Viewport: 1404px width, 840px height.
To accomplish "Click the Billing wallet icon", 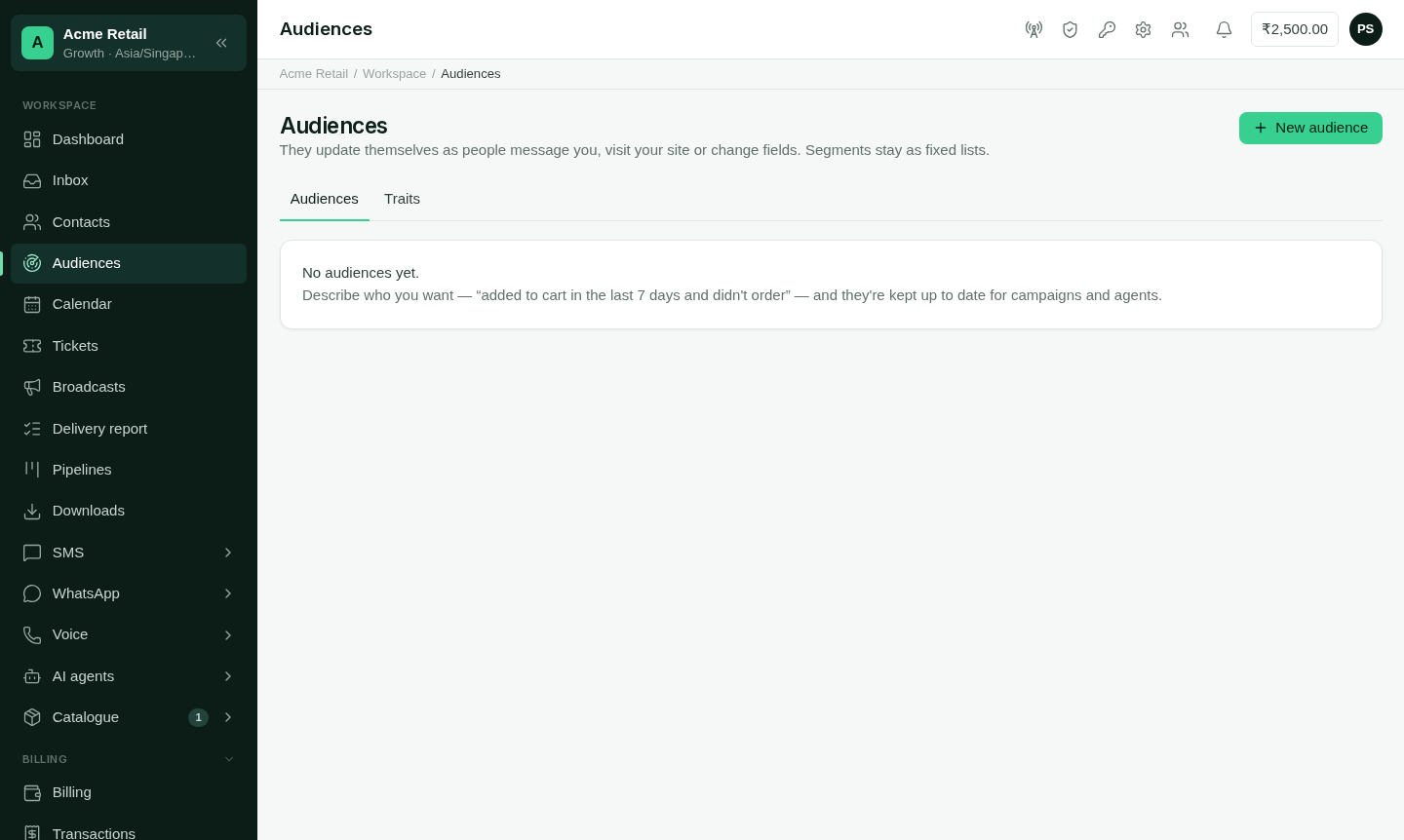I will pos(32,792).
